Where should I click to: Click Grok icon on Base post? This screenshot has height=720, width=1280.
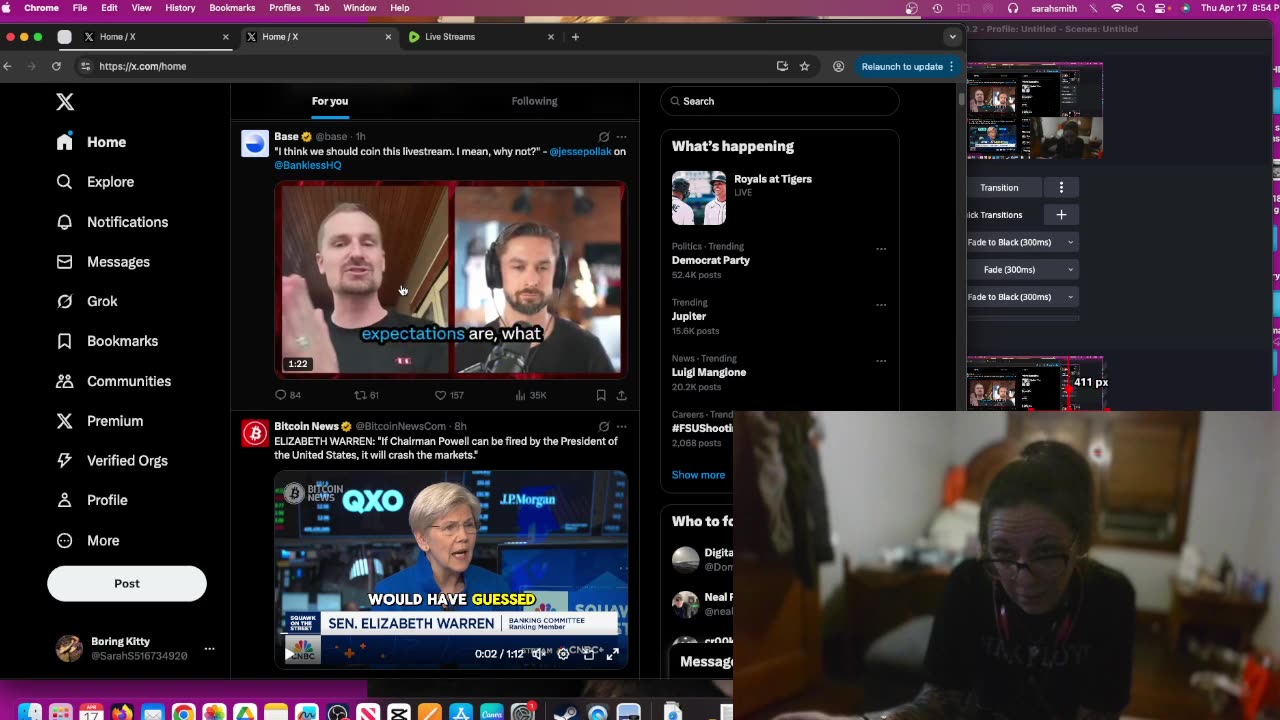point(604,137)
